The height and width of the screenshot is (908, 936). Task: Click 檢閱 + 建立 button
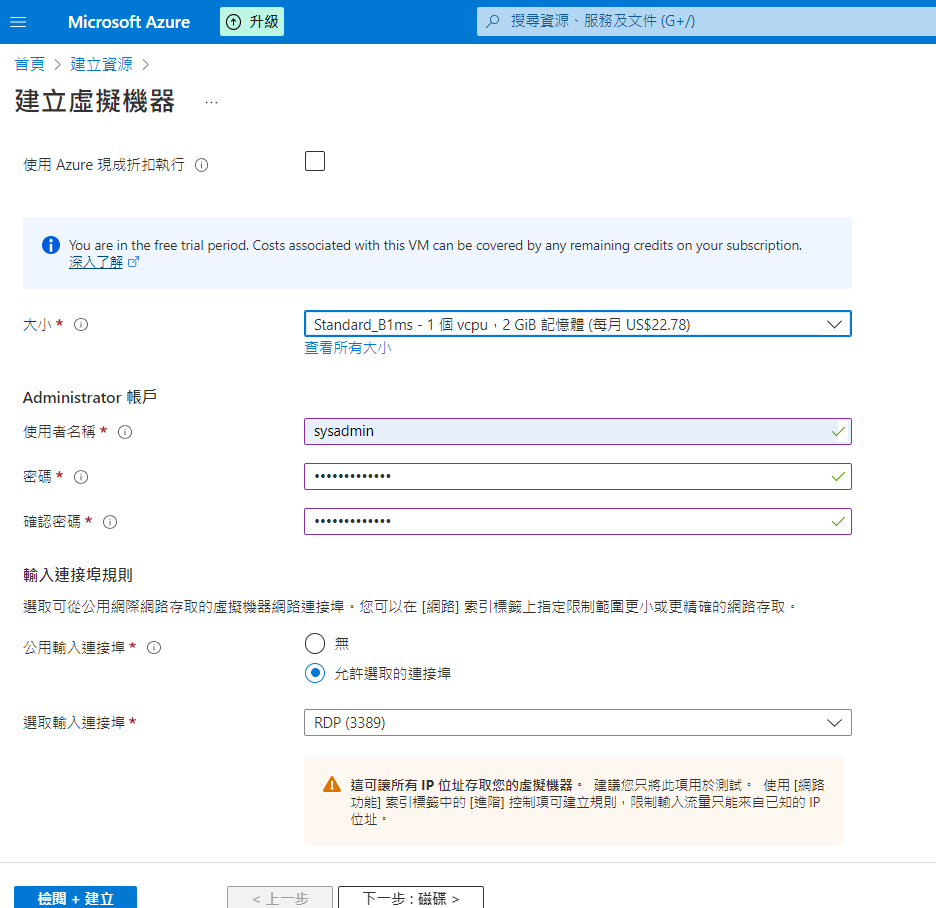click(75, 897)
